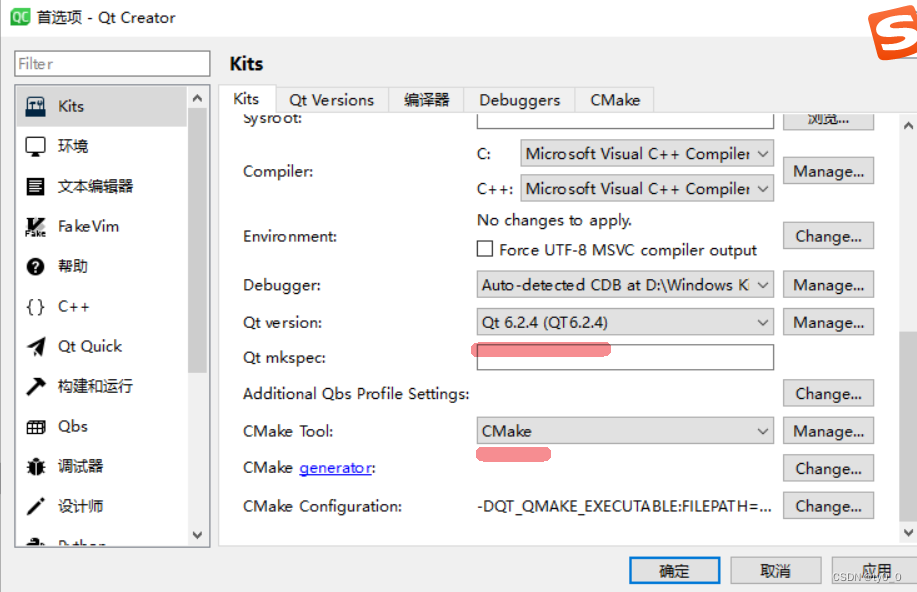Open the Debugger dropdown
917x592 pixels.
(x=625, y=285)
